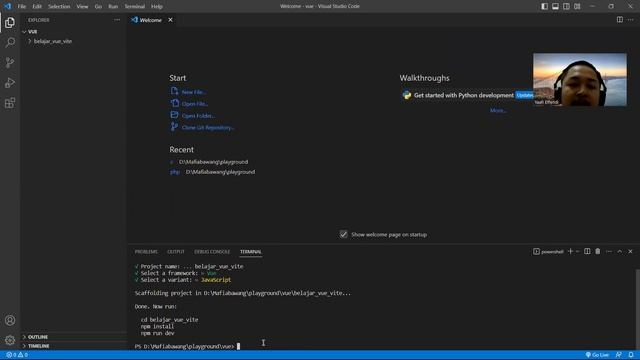Viewport: 640px width, 360px height.
Task: Click Go Live in status bar
Action: coord(598,355)
